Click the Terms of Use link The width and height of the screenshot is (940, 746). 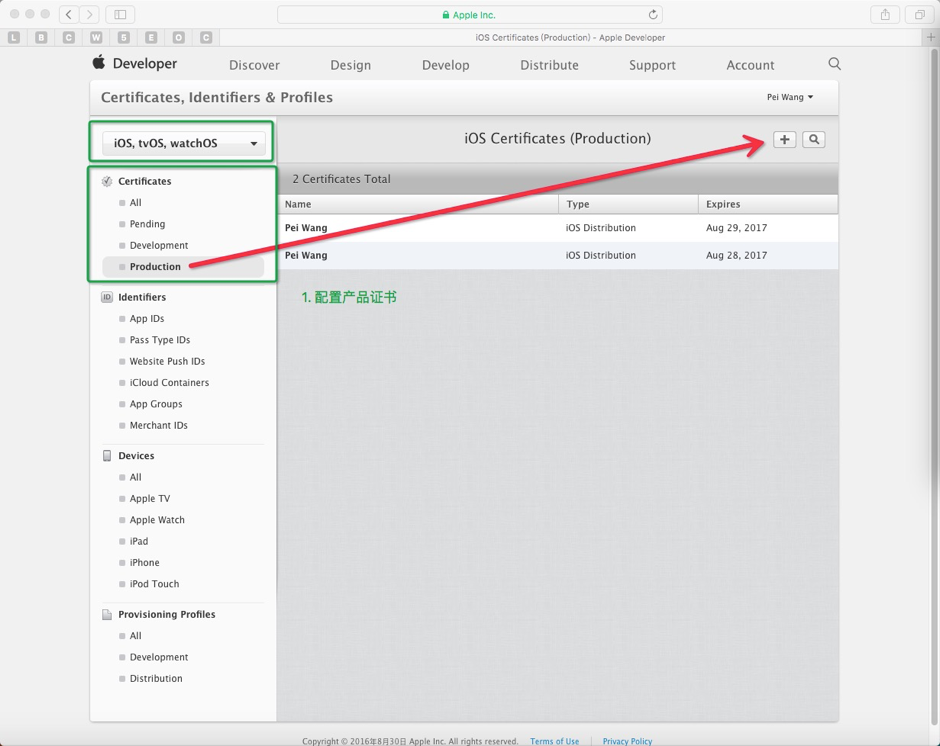(555, 741)
